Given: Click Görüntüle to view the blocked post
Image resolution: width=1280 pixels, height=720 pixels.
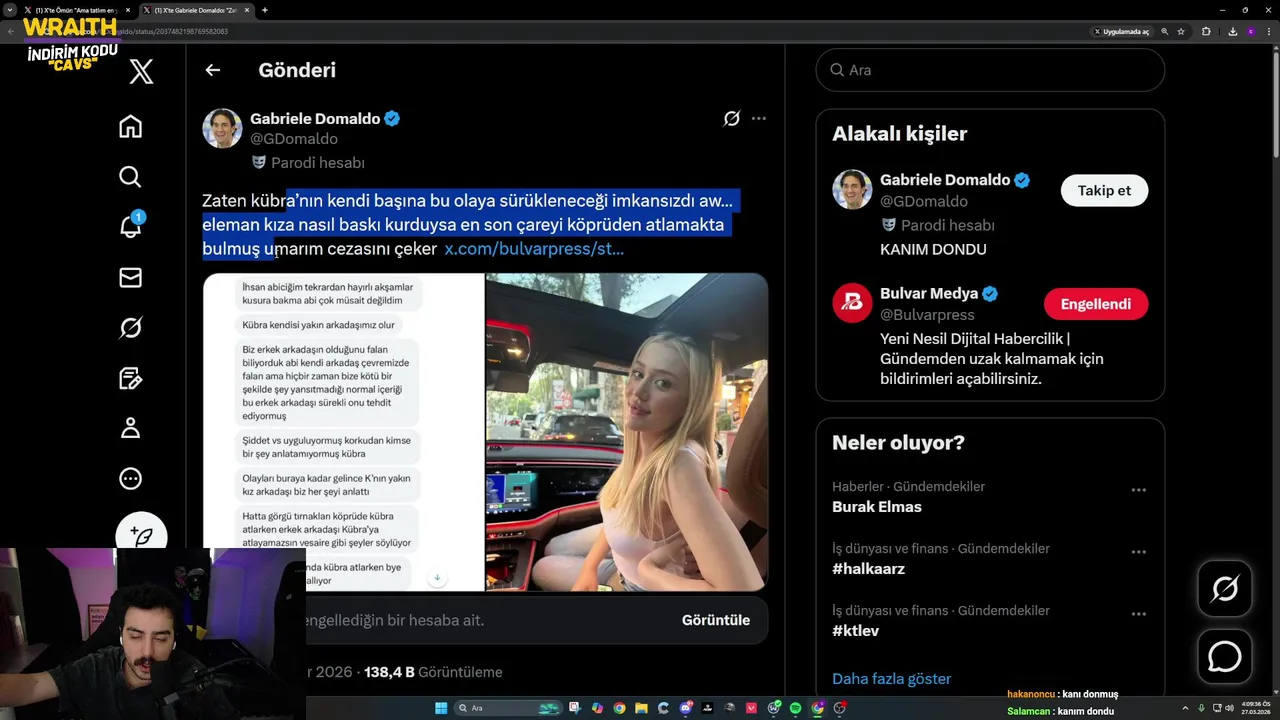Looking at the screenshot, I should click(716, 620).
